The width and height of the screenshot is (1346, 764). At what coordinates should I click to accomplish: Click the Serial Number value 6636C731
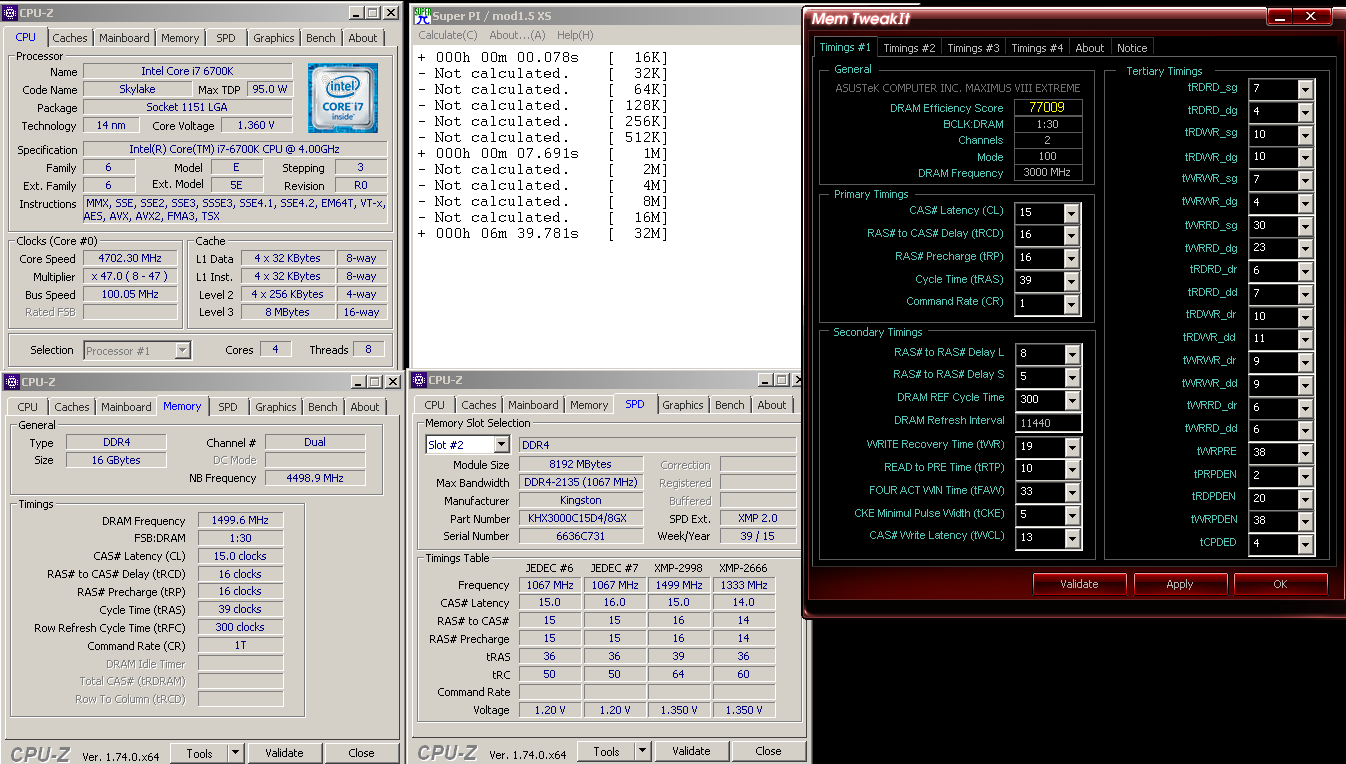[582, 537]
